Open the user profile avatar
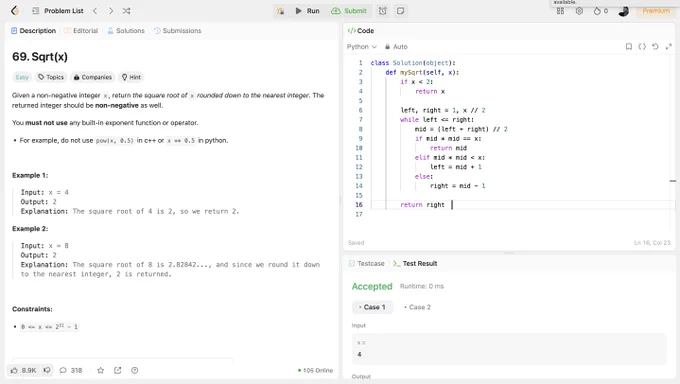This screenshot has height=384, width=680. pyautogui.click(x=624, y=11)
